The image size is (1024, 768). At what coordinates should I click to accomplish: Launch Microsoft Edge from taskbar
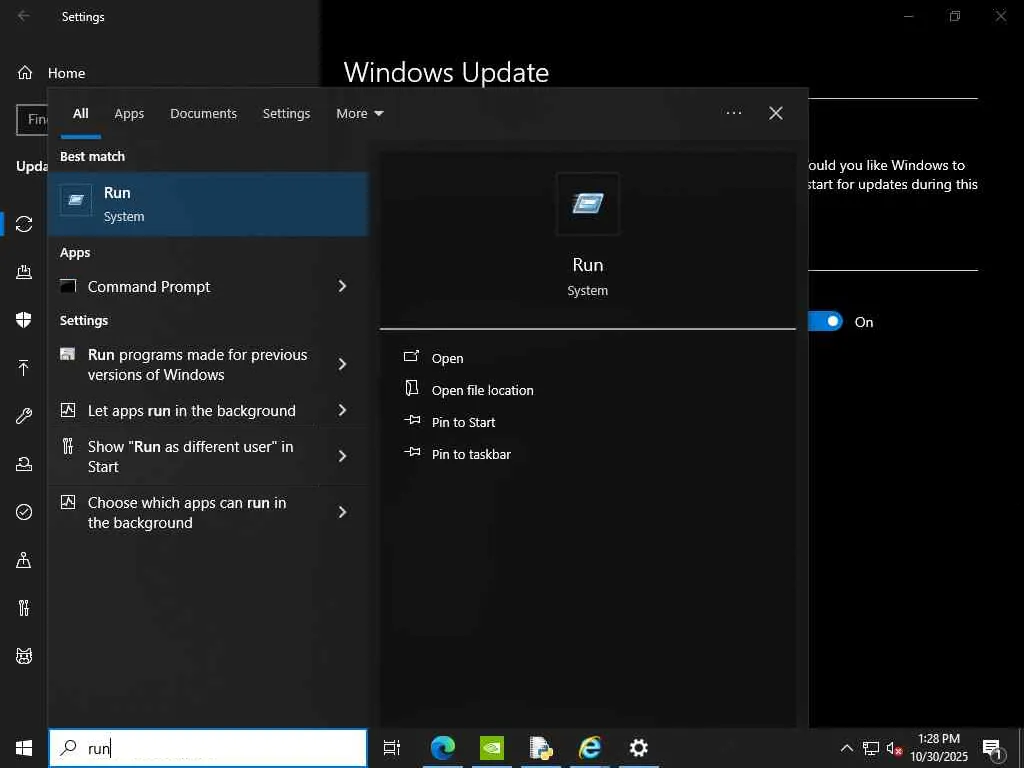coord(443,748)
